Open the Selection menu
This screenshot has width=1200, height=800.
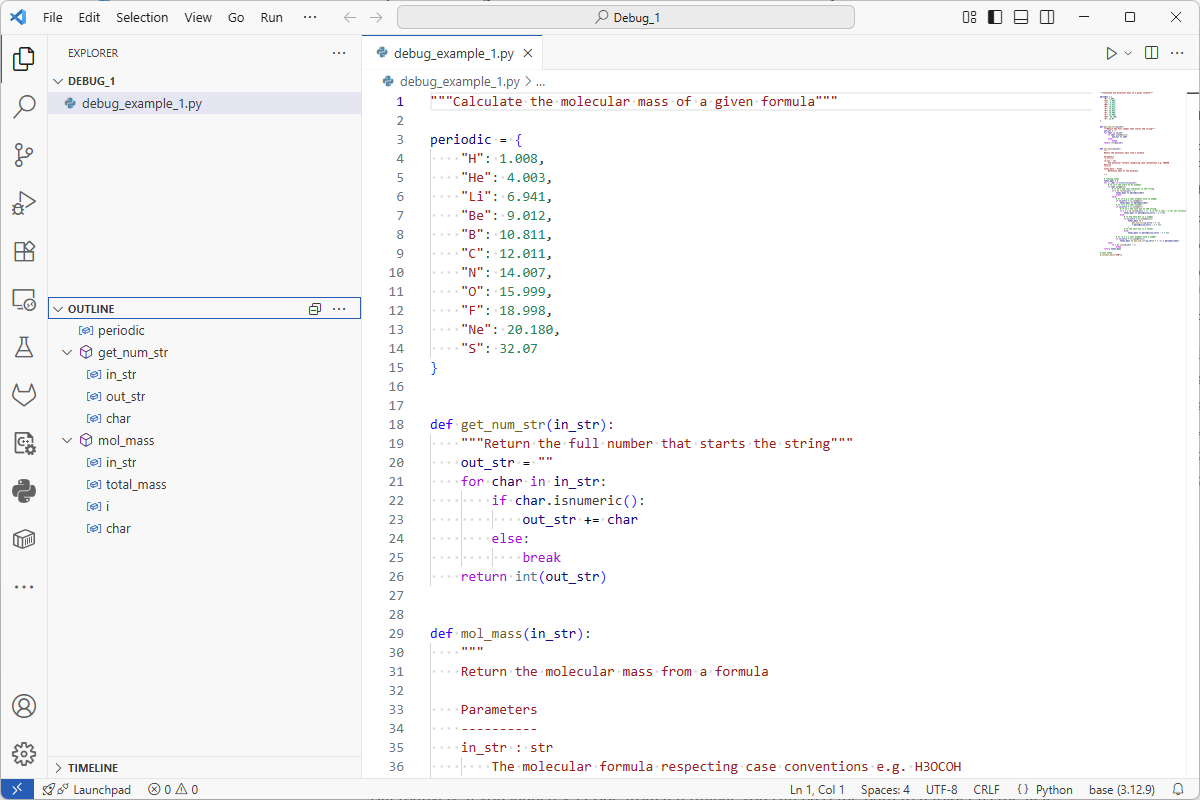coord(142,17)
